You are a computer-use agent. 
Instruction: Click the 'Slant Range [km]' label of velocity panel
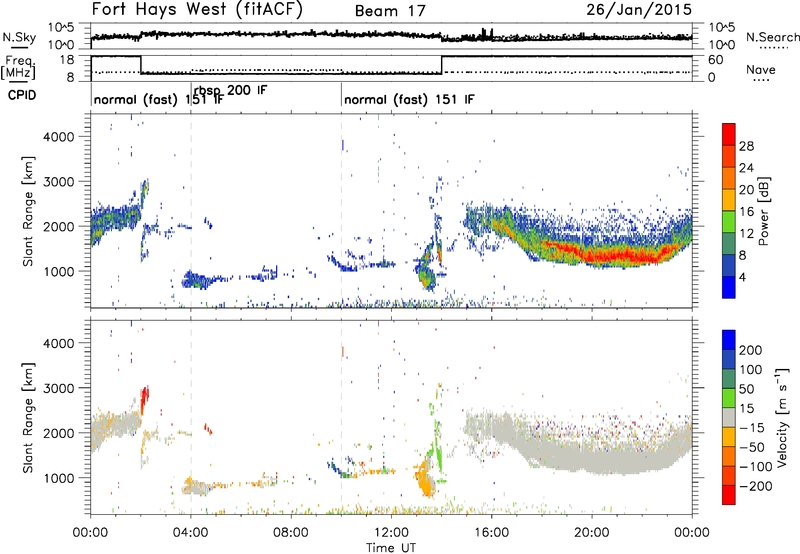pyautogui.click(x=28, y=418)
